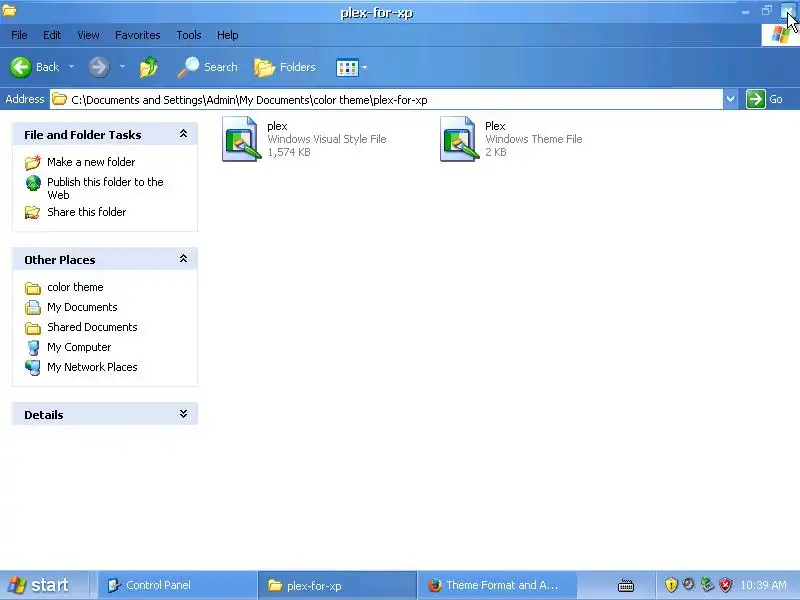Screen dimensions: 800x600
Task: Click the title bar folder icon
Action: point(9,10)
